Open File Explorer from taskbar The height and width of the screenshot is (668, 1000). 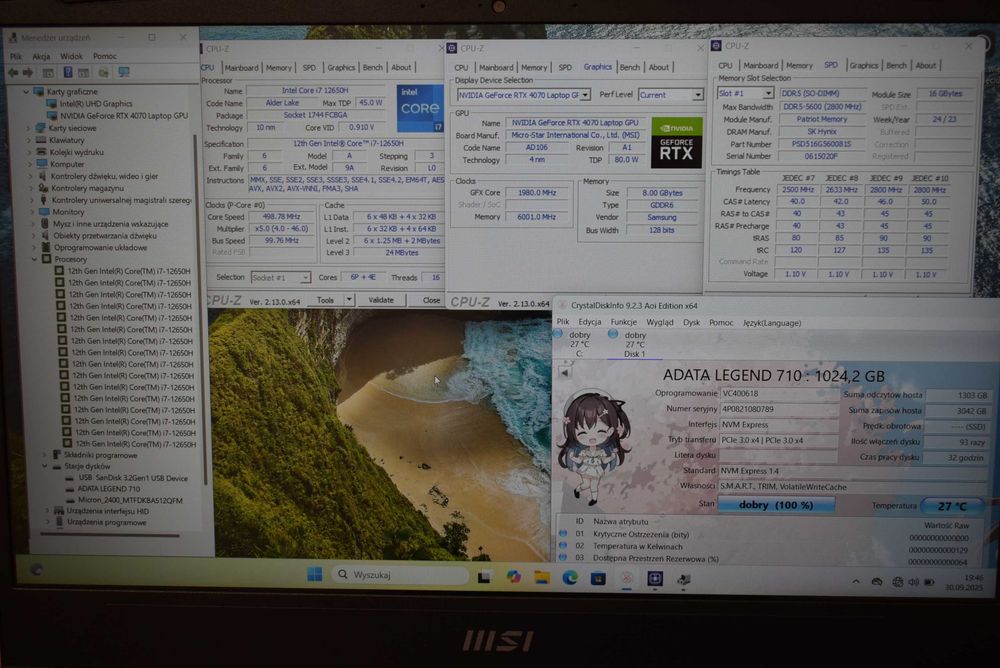tap(541, 577)
